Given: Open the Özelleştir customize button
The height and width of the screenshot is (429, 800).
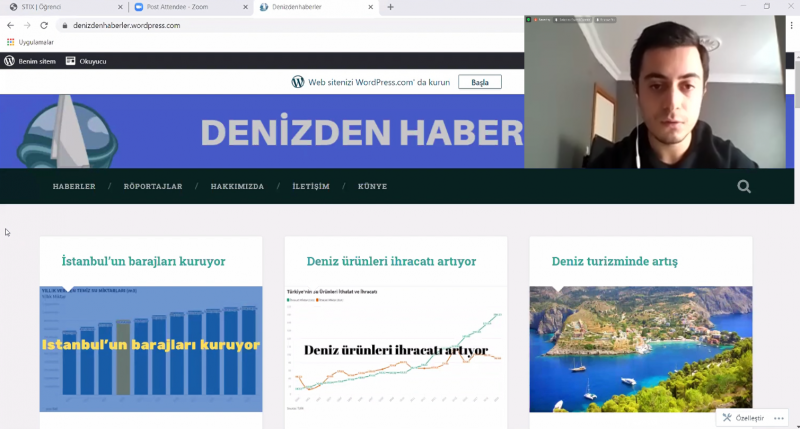Looking at the screenshot, I should pyautogui.click(x=742, y=417).
